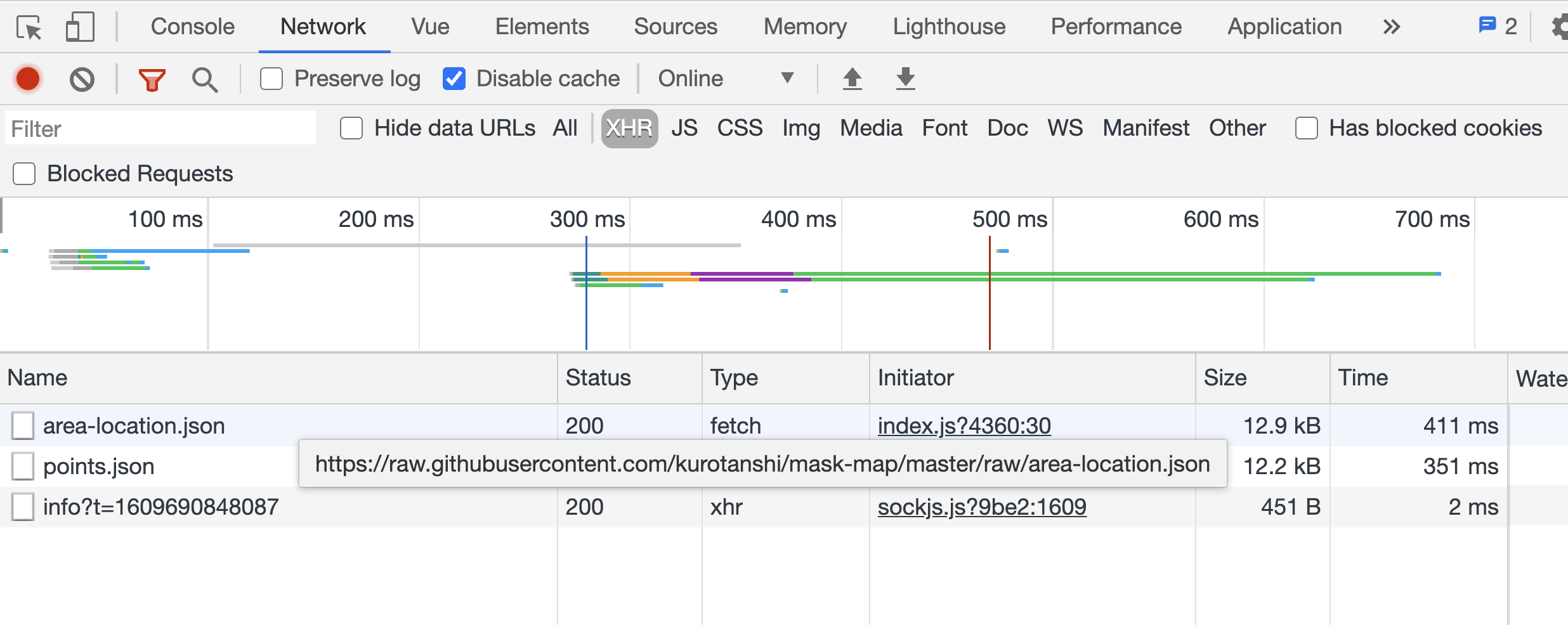Click the blue DOMContentLoaded marker line
Viewport: 1568px width, 625px height.
[586, 293]
